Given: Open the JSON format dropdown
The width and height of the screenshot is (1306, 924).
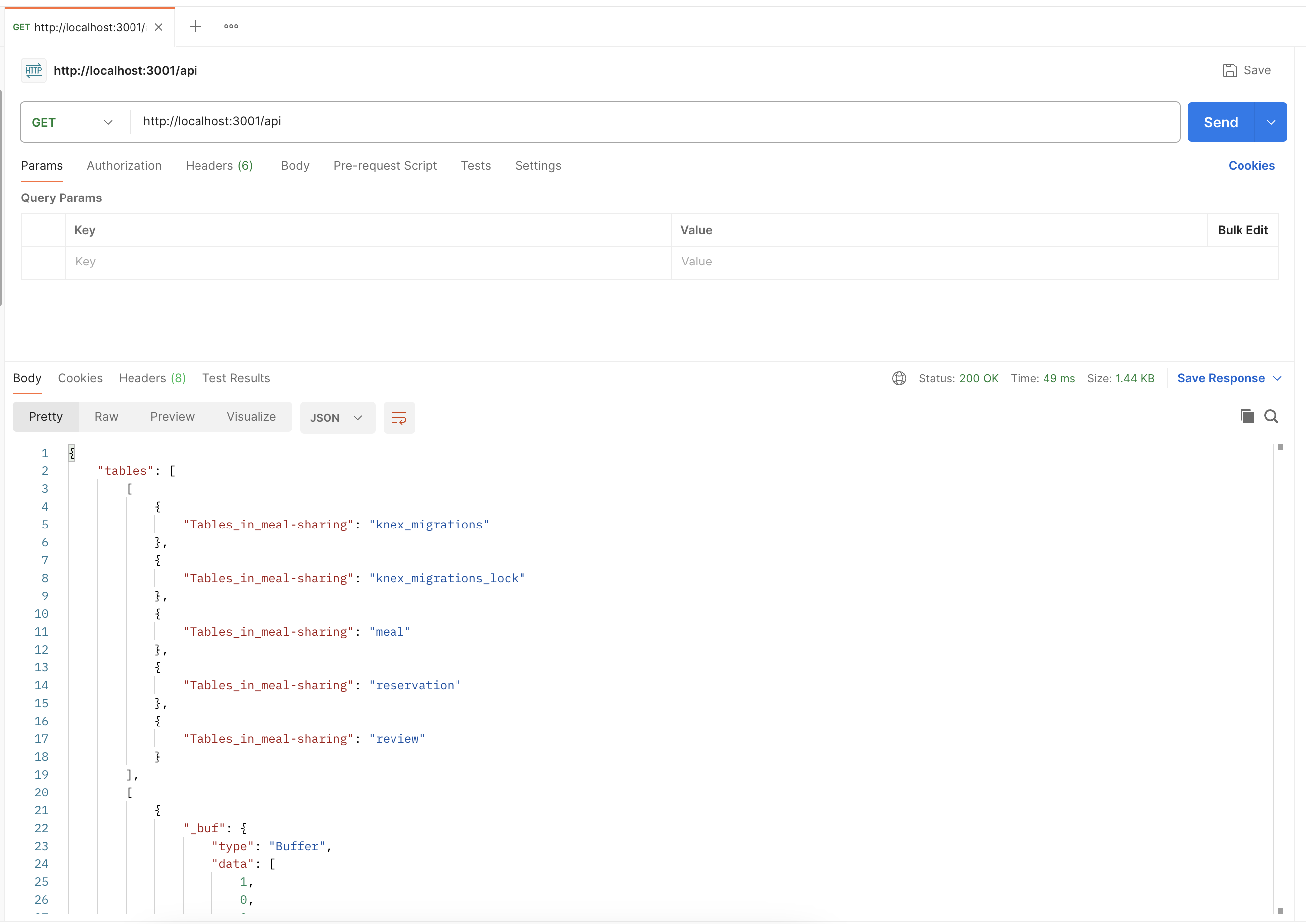Looking at the screenshot, I should click(337, 418).
